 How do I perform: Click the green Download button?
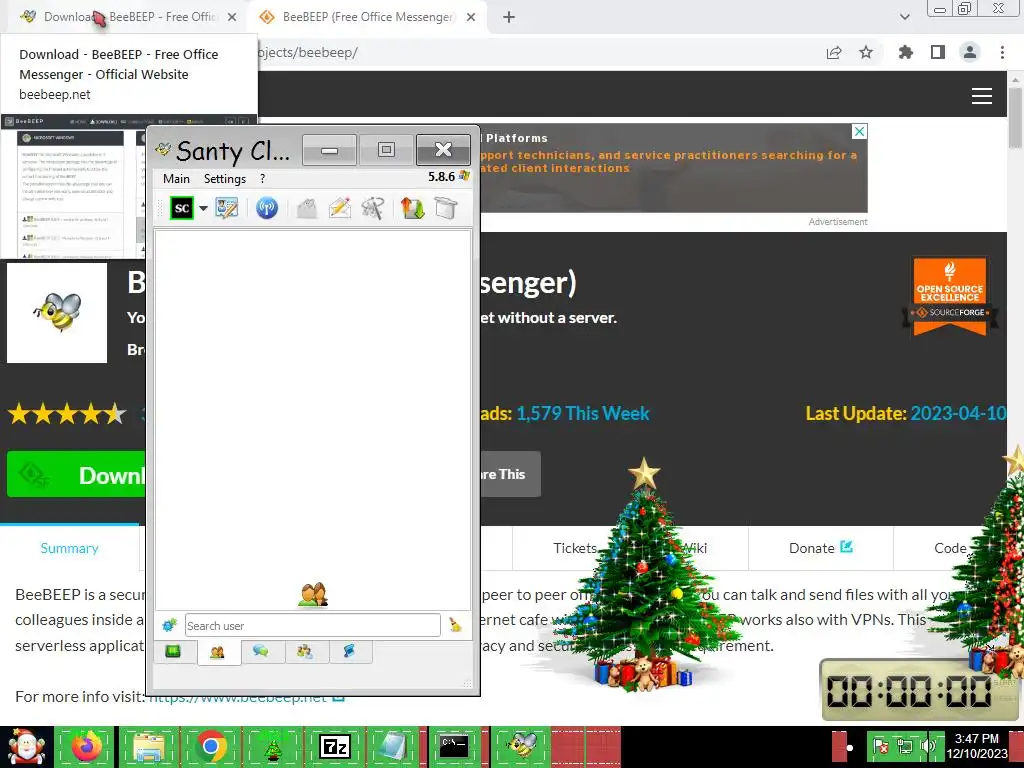point(76,475)
